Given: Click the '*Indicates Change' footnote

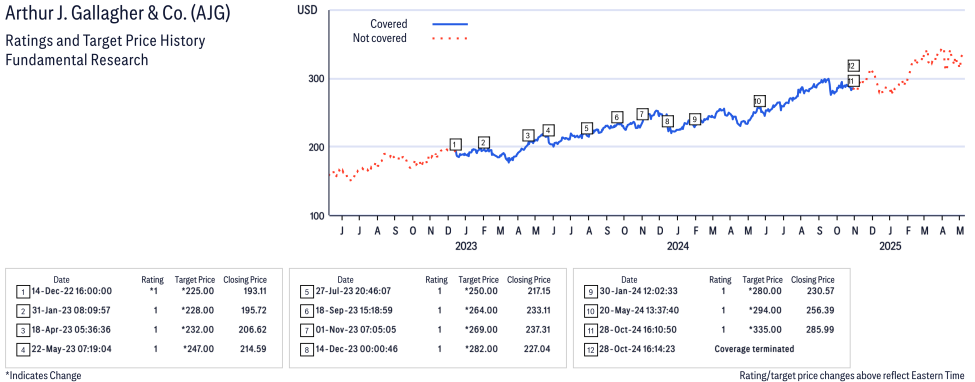Looking at the screenshot, I should click(44, 375).
